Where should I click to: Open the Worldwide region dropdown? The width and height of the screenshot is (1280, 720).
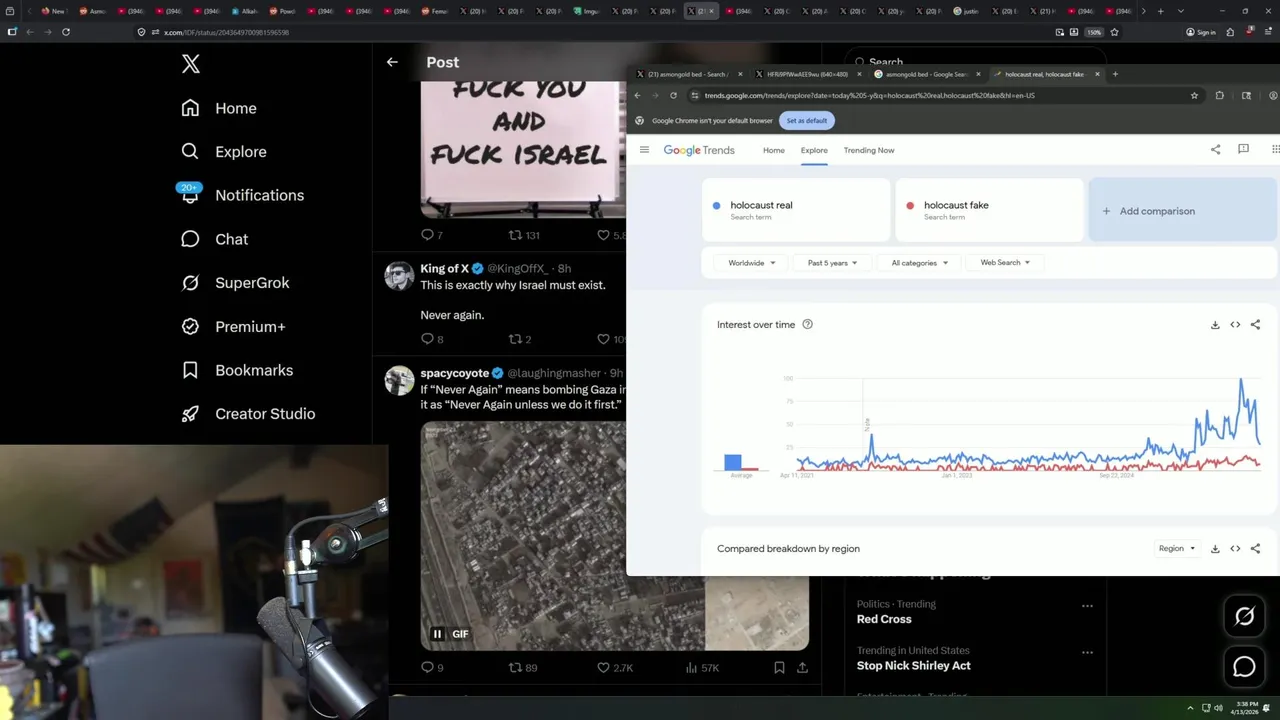751,263
